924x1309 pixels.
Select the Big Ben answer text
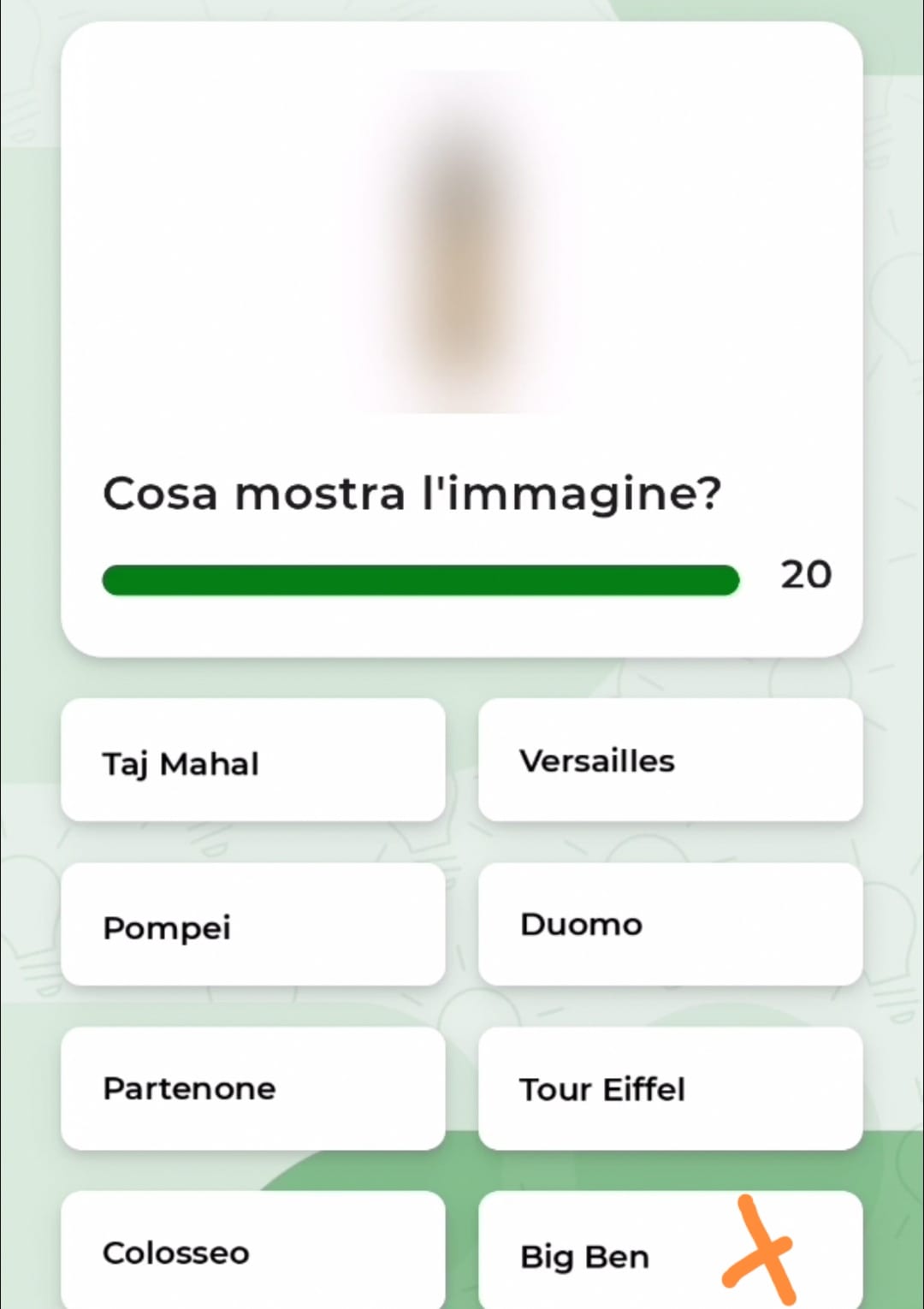(x=584, y=1257)
